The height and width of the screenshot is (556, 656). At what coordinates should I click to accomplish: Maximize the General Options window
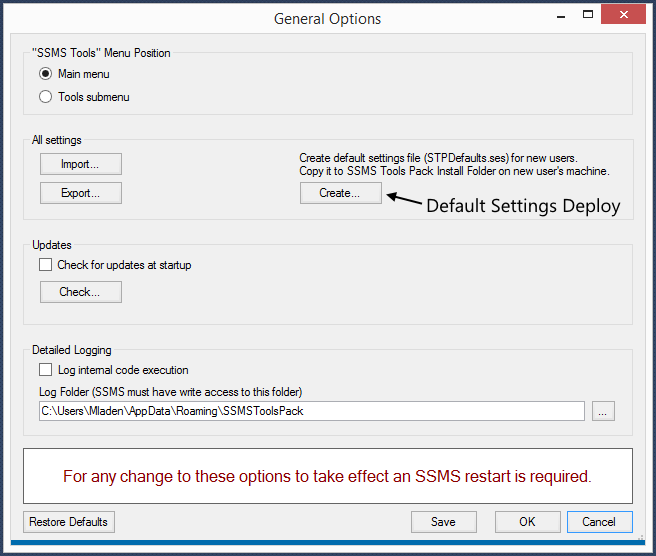588,15
